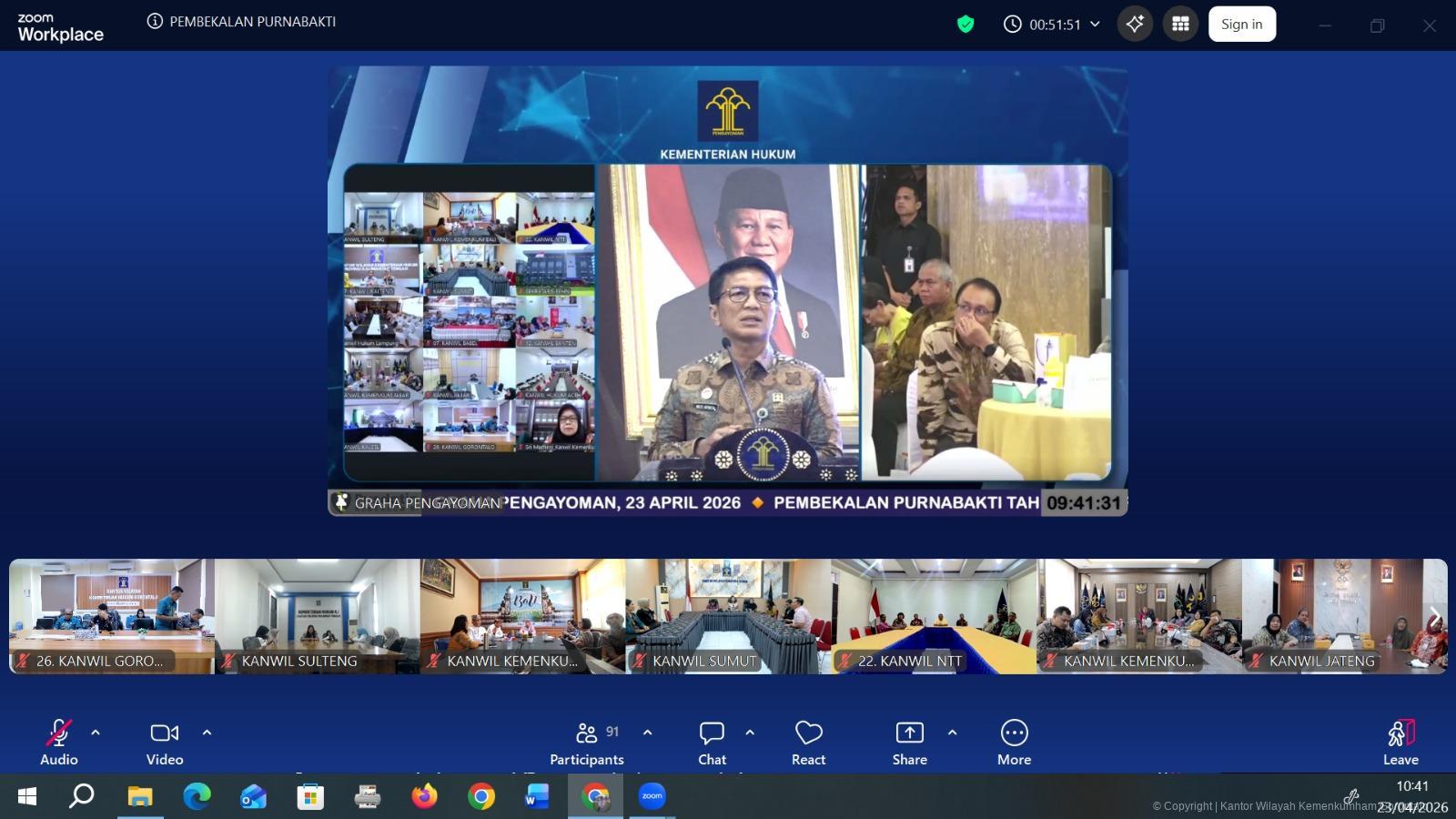
Task: Open the view layout grid icon
Action: point(1180,25)
